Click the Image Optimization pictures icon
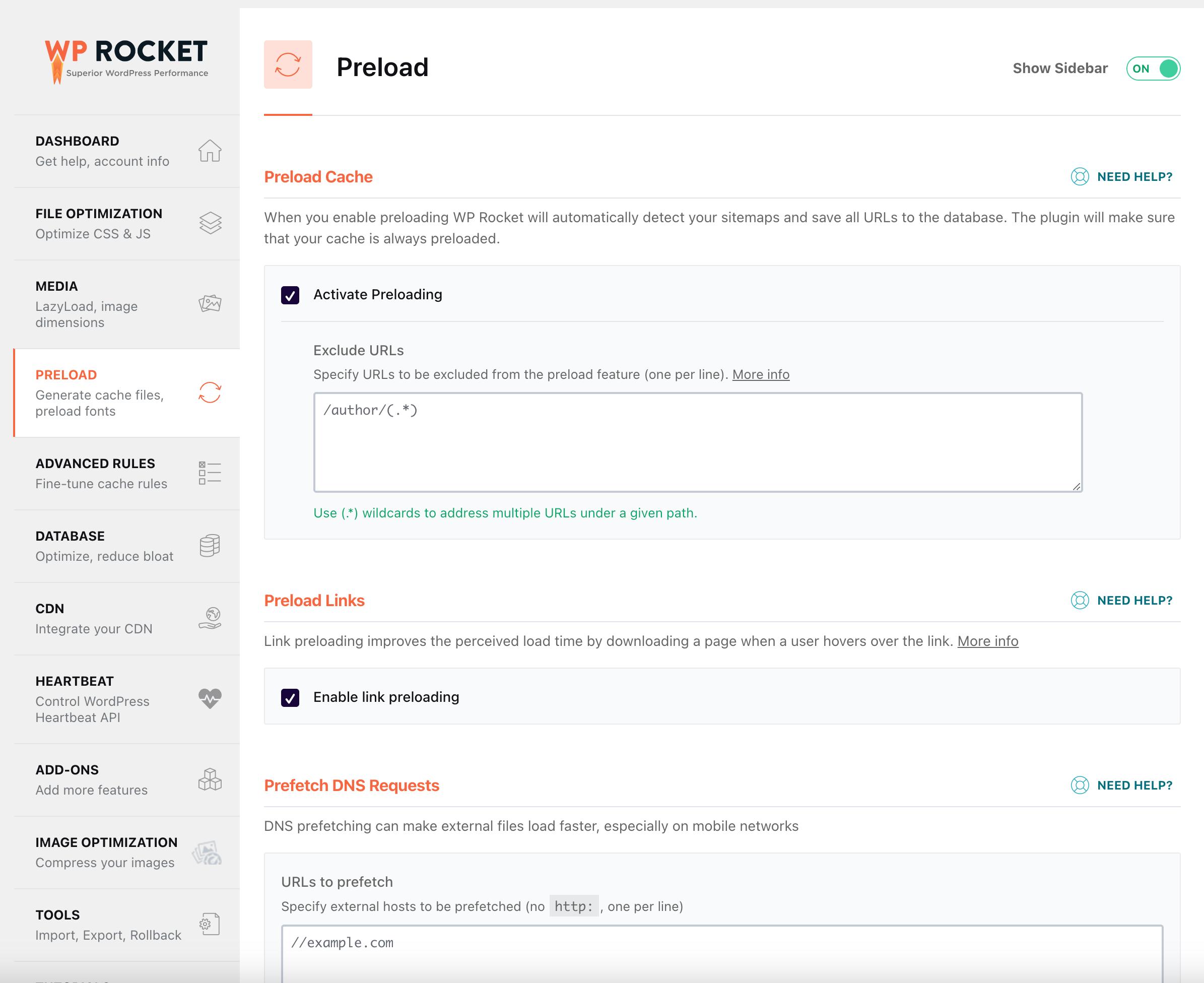This screenshot has height=983, width=1204. (207, 852)
